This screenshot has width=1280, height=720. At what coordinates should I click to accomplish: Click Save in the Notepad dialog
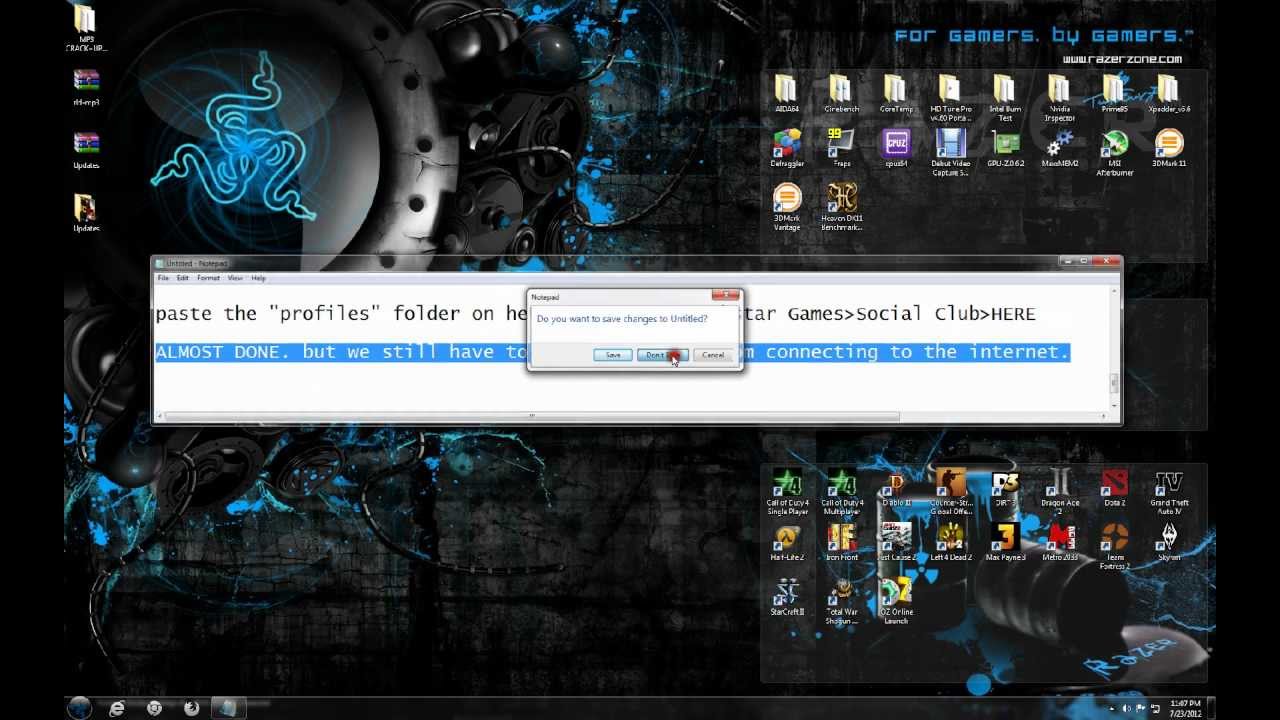(x=613, y=355)
